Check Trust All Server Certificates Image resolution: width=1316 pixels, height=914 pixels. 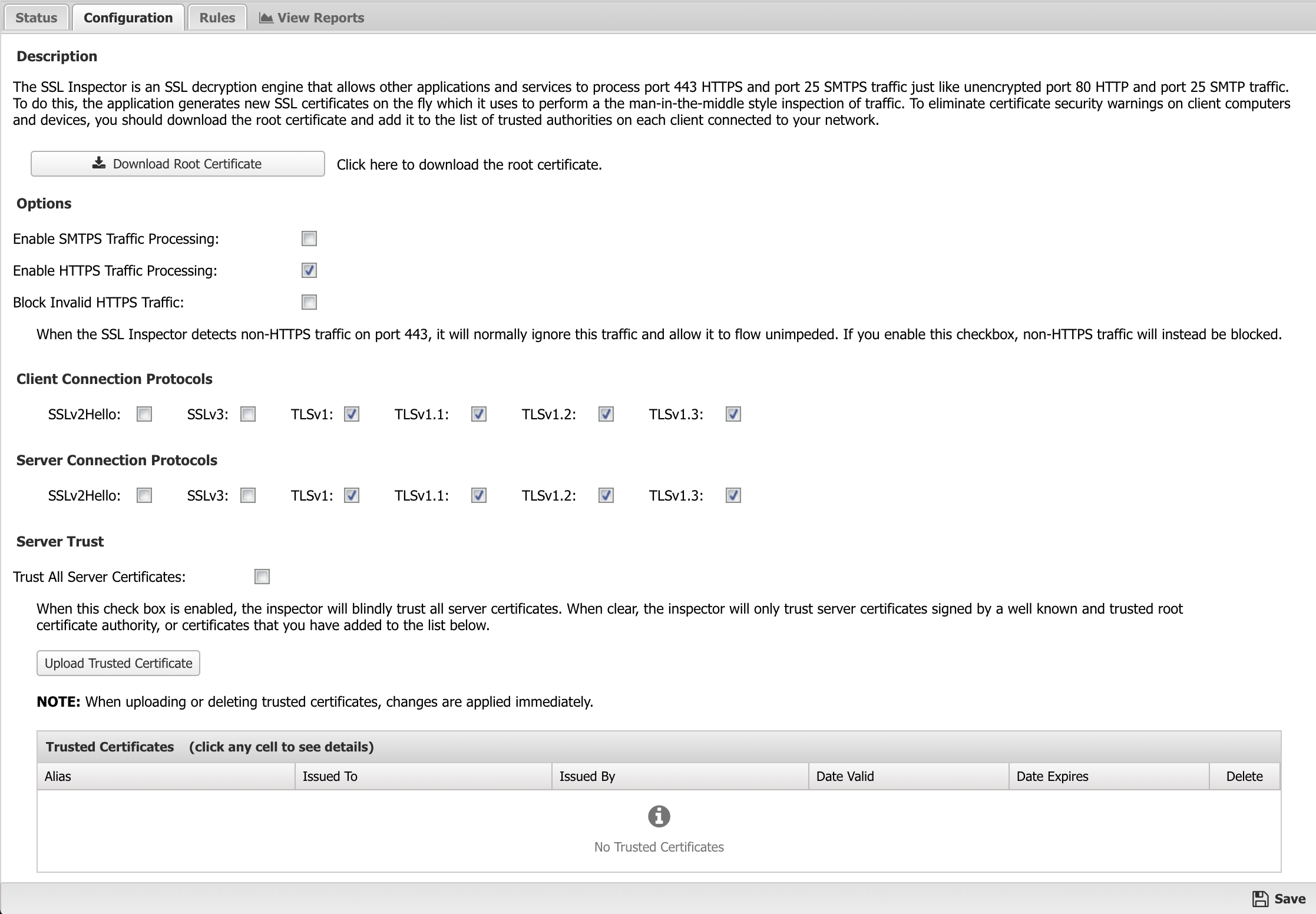click(262, 577)
